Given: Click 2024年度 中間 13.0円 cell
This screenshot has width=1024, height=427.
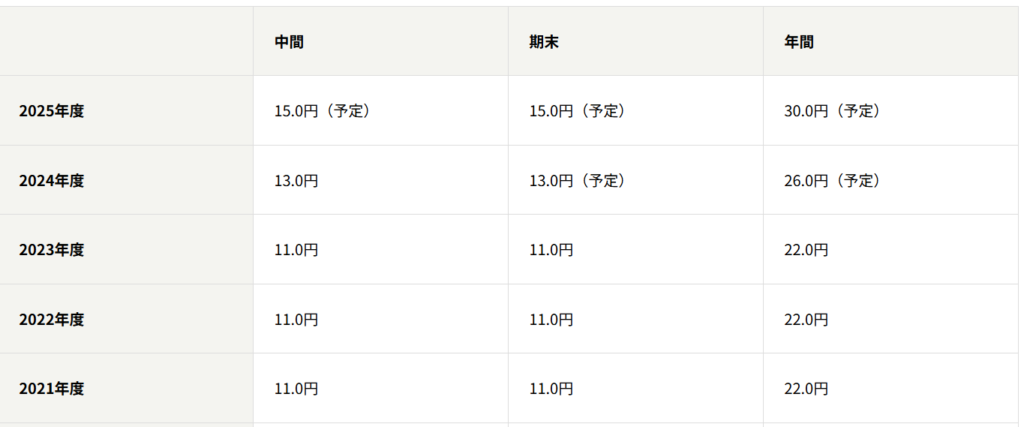Looking at the screenshot, I should (297, 181).
